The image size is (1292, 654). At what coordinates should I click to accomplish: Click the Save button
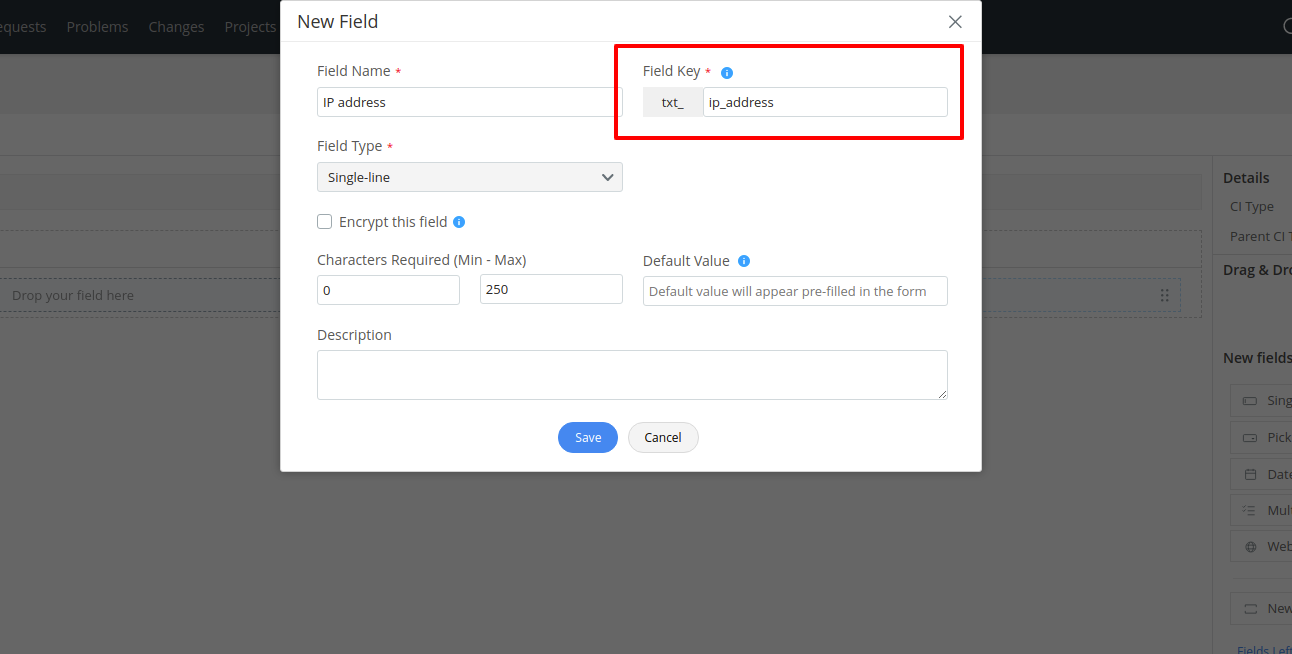tap(587, 437)
